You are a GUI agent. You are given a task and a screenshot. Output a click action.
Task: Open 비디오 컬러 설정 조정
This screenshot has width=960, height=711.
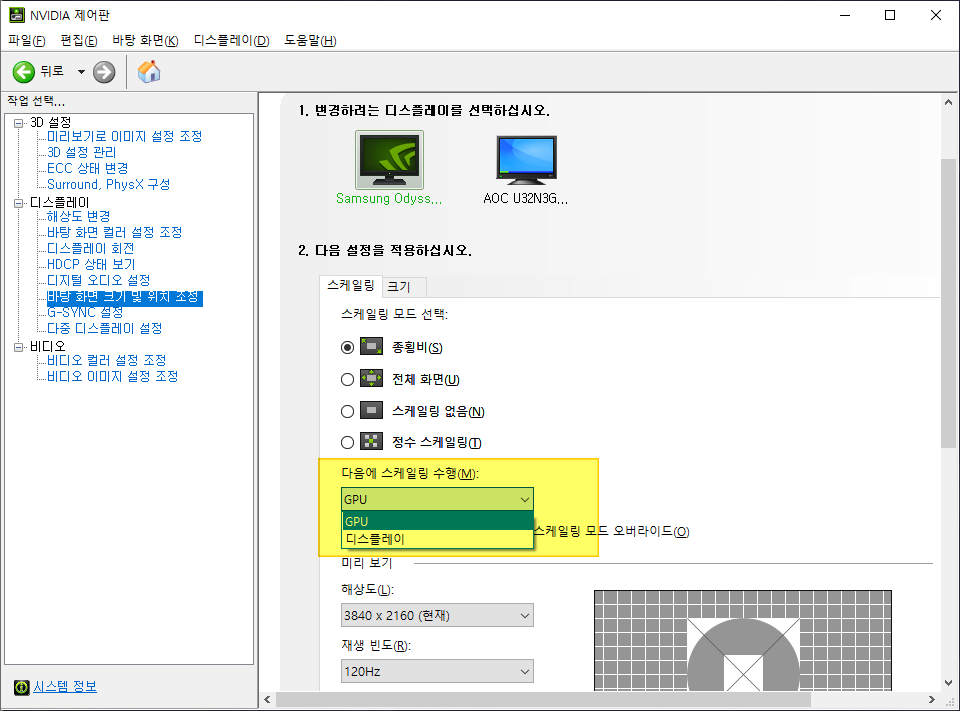point(107,361)
